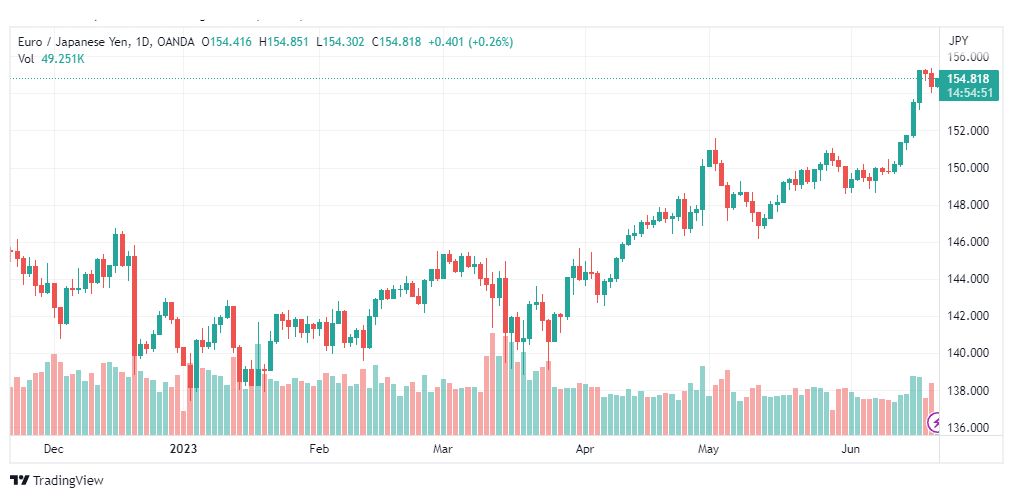
Task: Click the Mar label on the time axis
Action: [443, 449]
